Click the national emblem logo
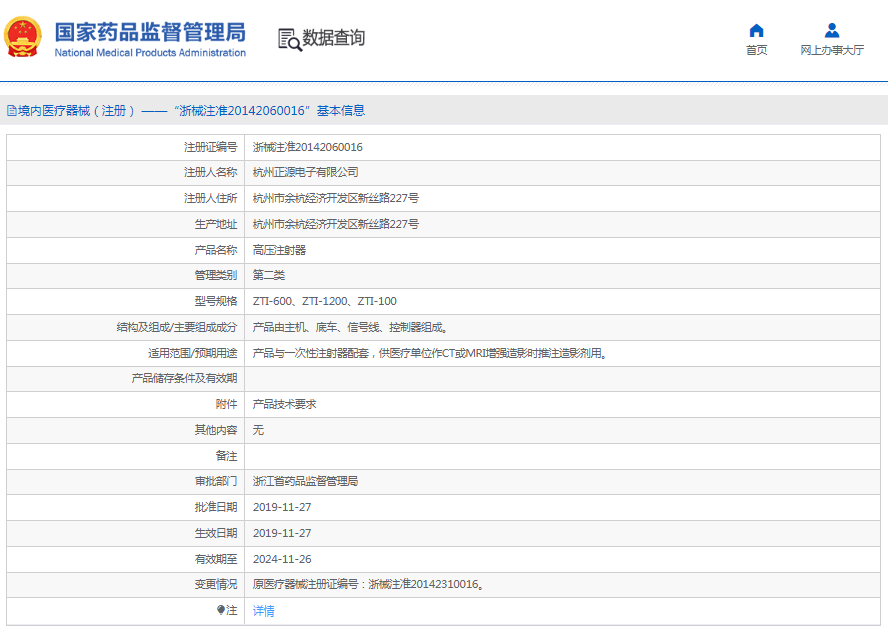Image resolution: width=888 pixels, height=631 pixels. (22, 37)
